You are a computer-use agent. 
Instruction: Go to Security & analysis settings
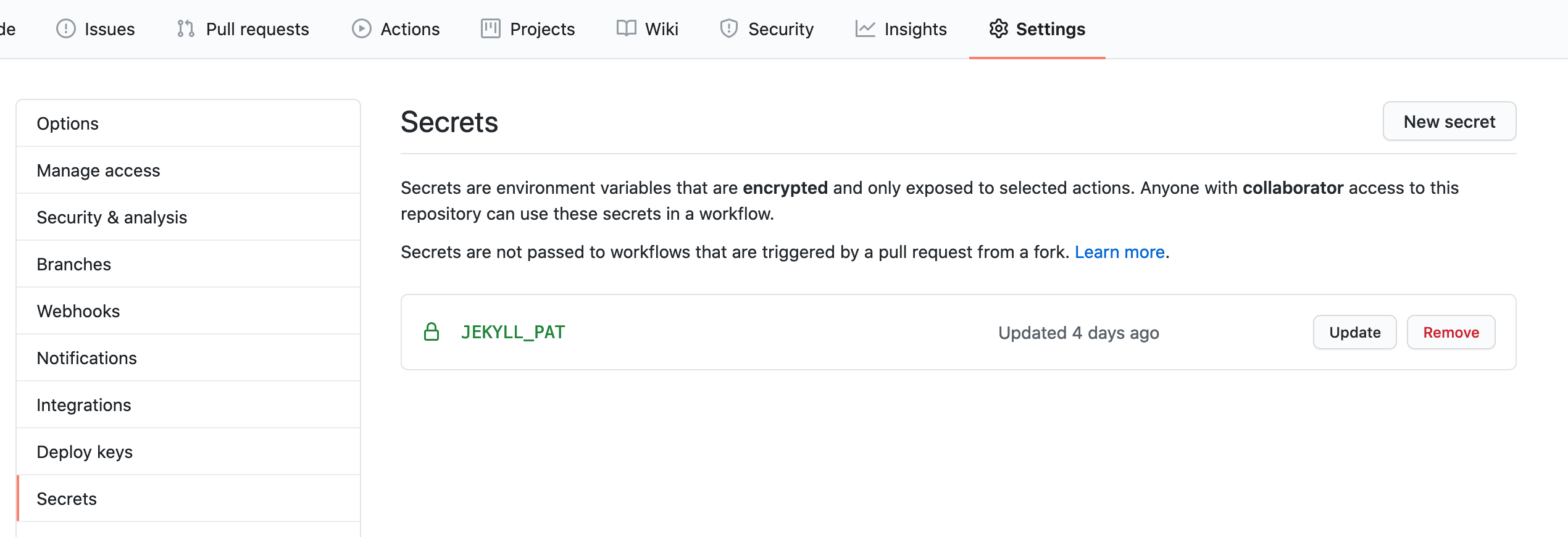tap(112, 217)
